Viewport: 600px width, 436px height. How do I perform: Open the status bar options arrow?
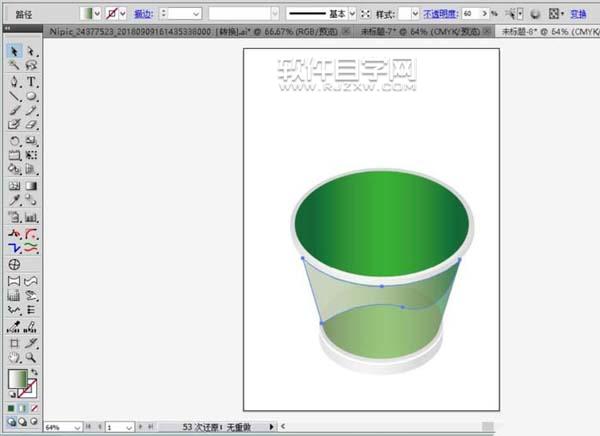271,426
